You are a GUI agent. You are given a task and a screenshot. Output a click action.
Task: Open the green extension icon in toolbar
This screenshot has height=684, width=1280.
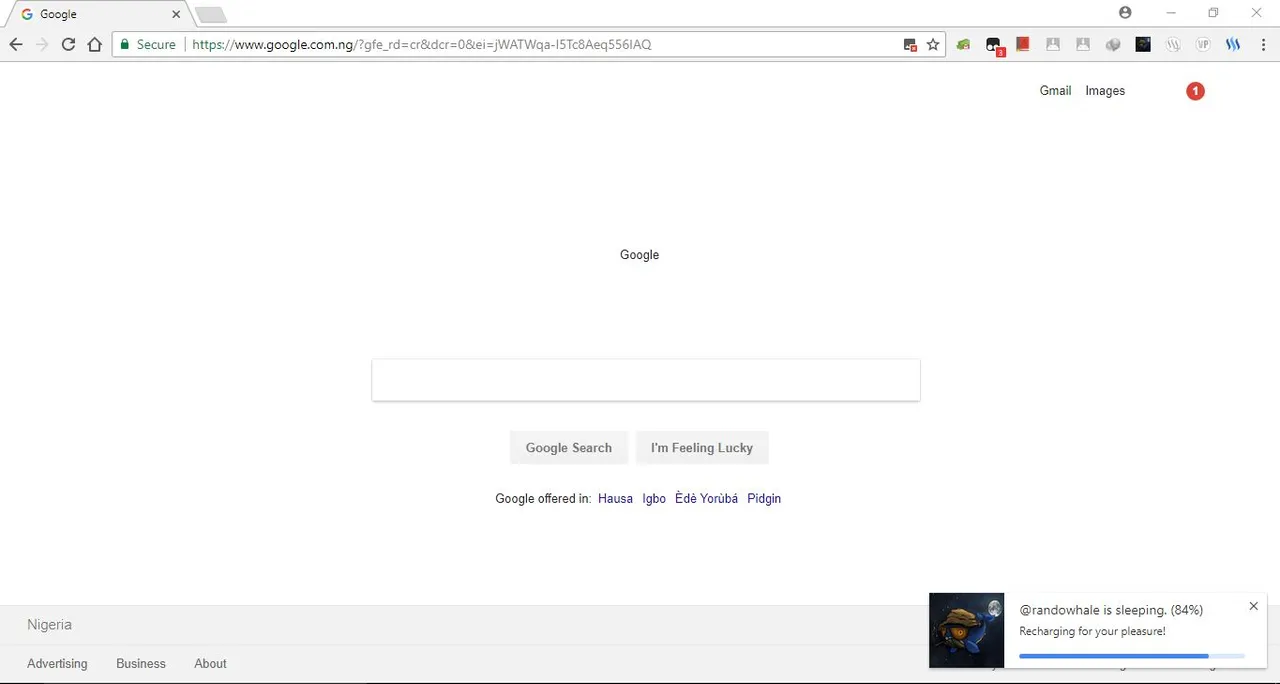point(963,44)
